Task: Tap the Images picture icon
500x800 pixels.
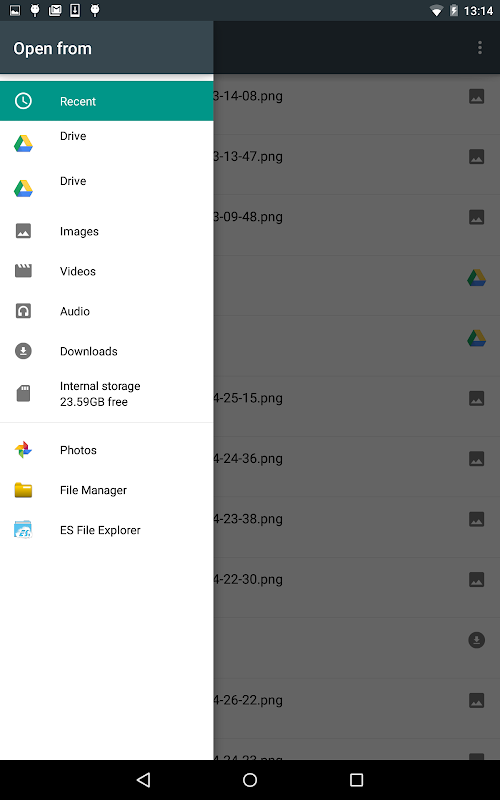Action: pos(23,231)
